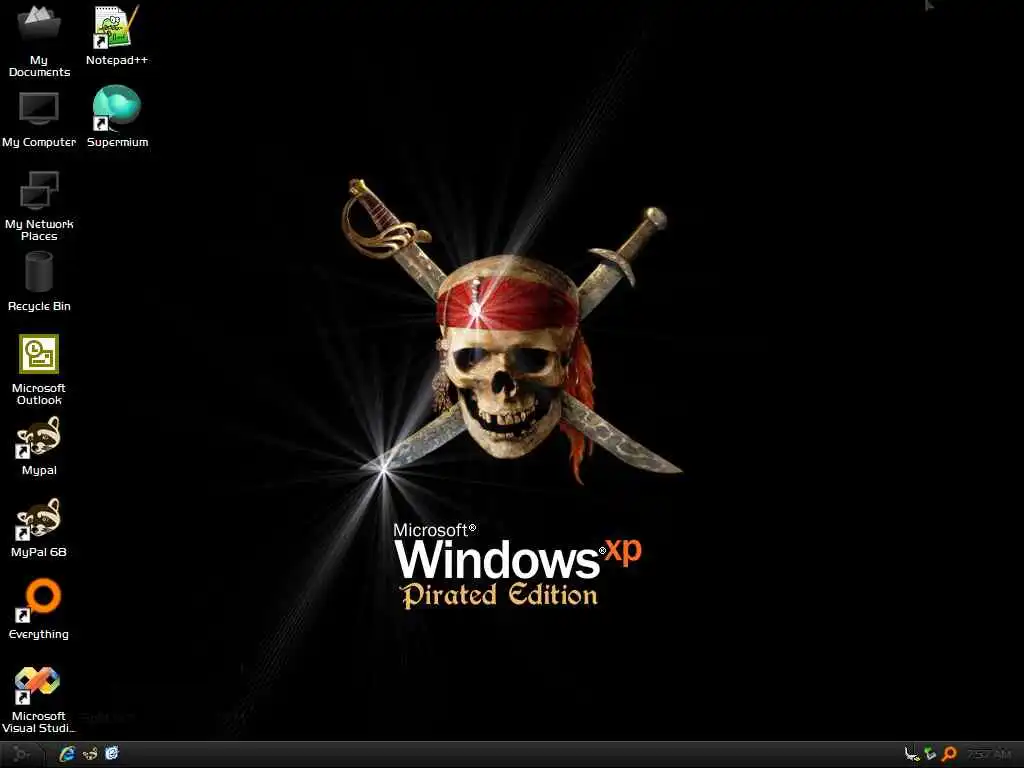Select the Mypal browser shortcut
This screenshot has height=768, width=1024.
pos(39,447)
